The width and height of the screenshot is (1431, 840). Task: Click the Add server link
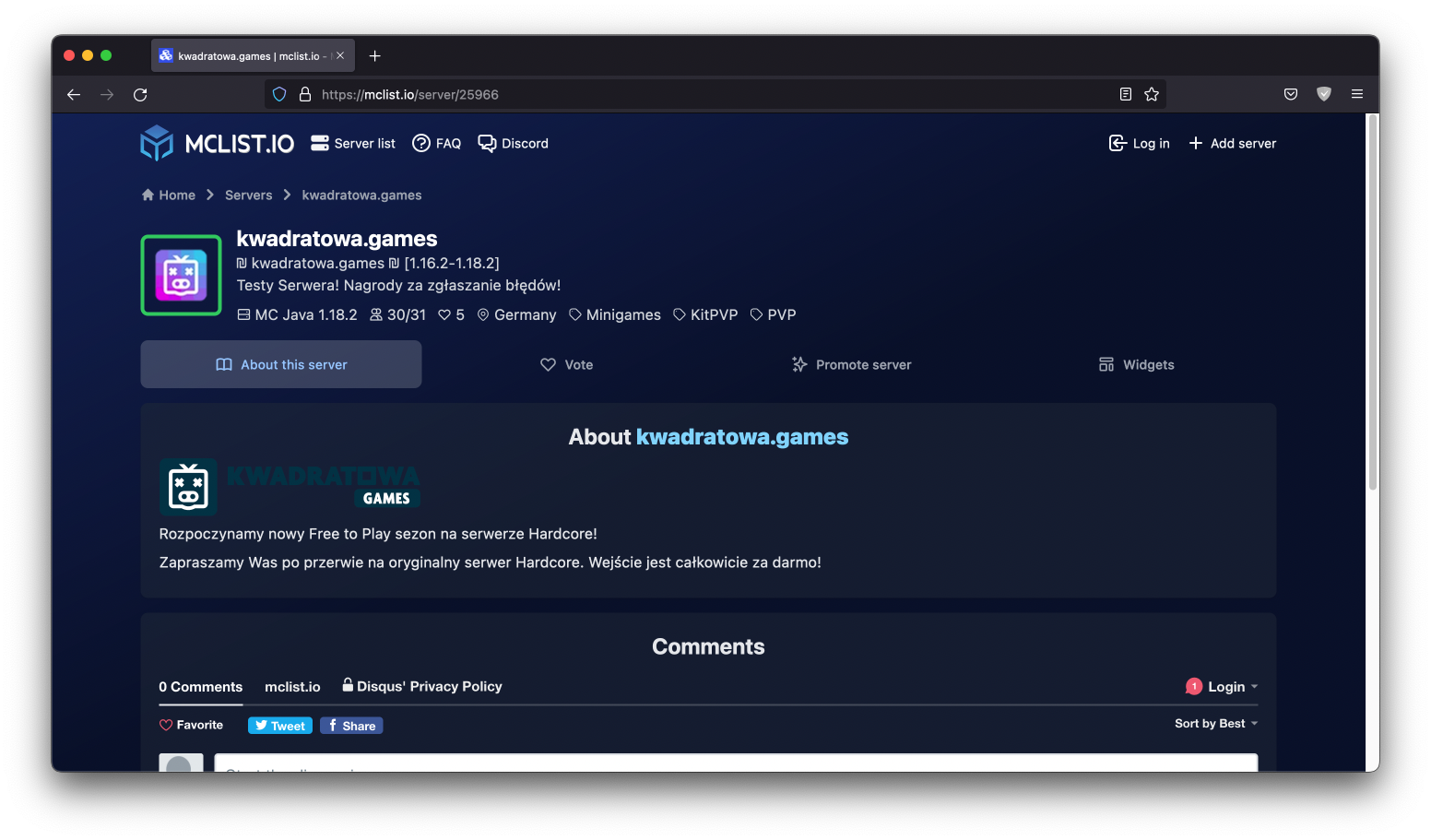pyautogui.click(x=1233, y=144)
